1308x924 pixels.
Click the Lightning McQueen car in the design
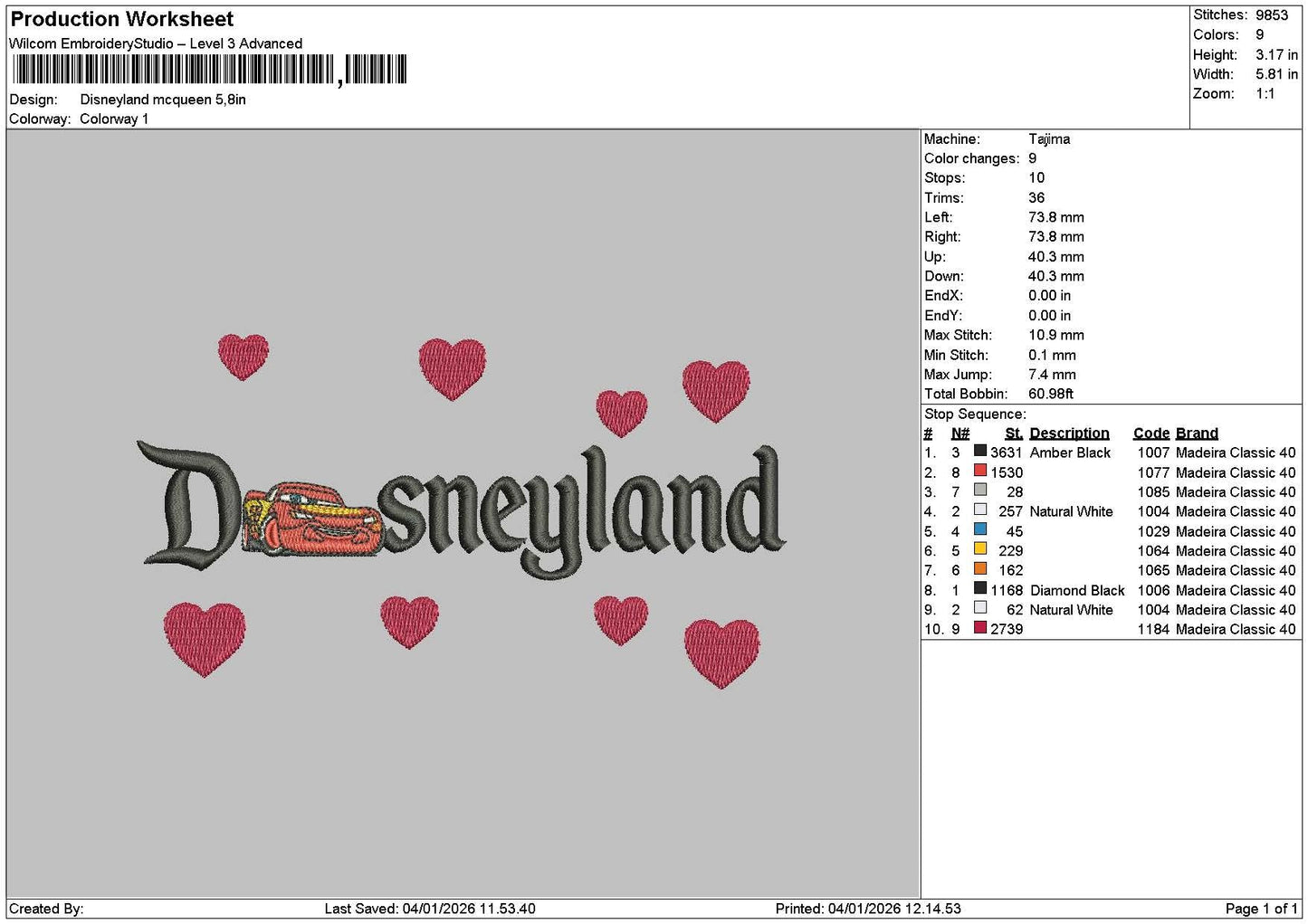[311, 519]
